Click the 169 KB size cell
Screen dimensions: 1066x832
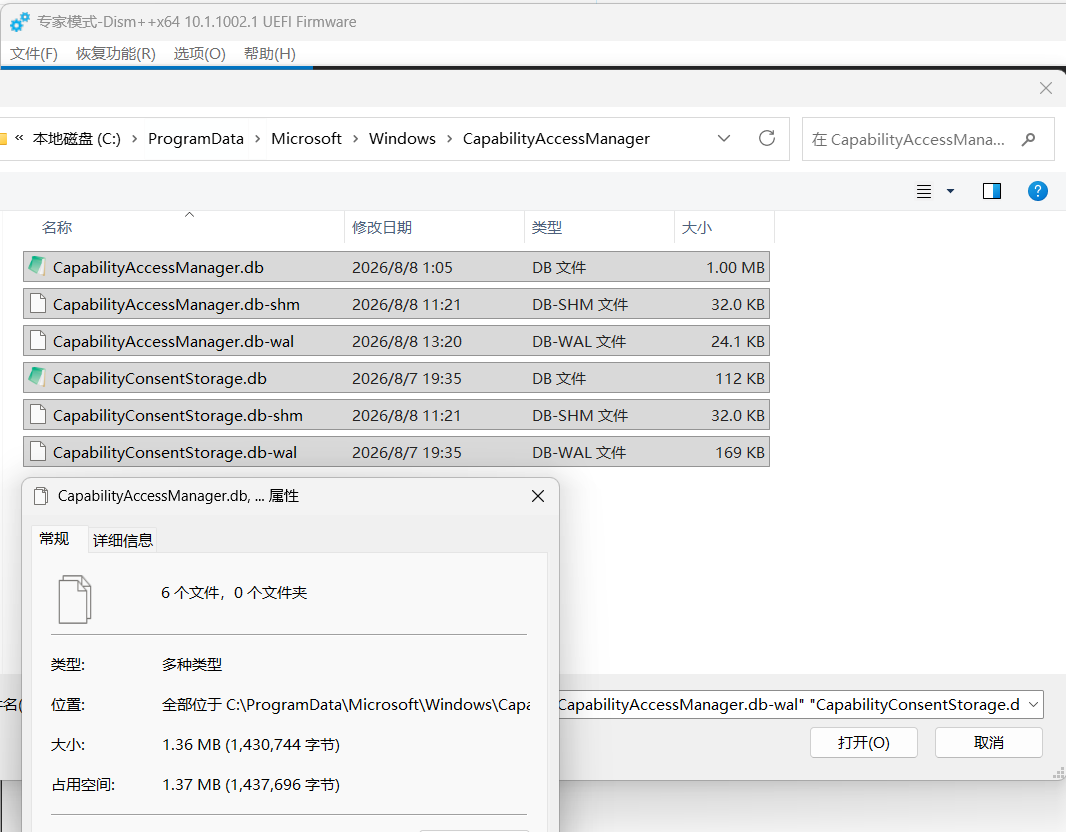click(x=740, y=453)
